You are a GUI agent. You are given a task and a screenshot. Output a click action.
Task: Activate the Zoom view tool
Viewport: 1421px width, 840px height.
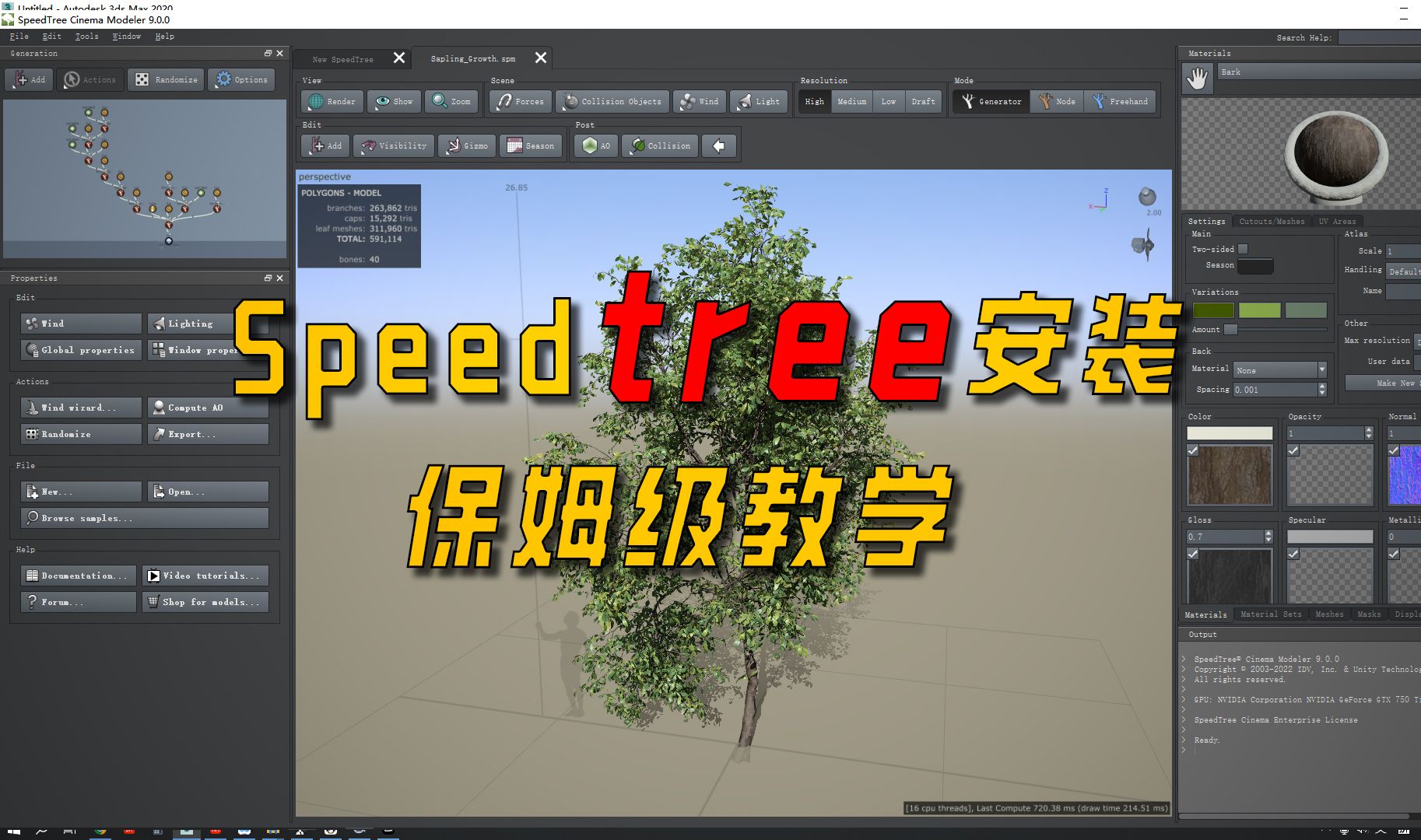pos(451,101)
